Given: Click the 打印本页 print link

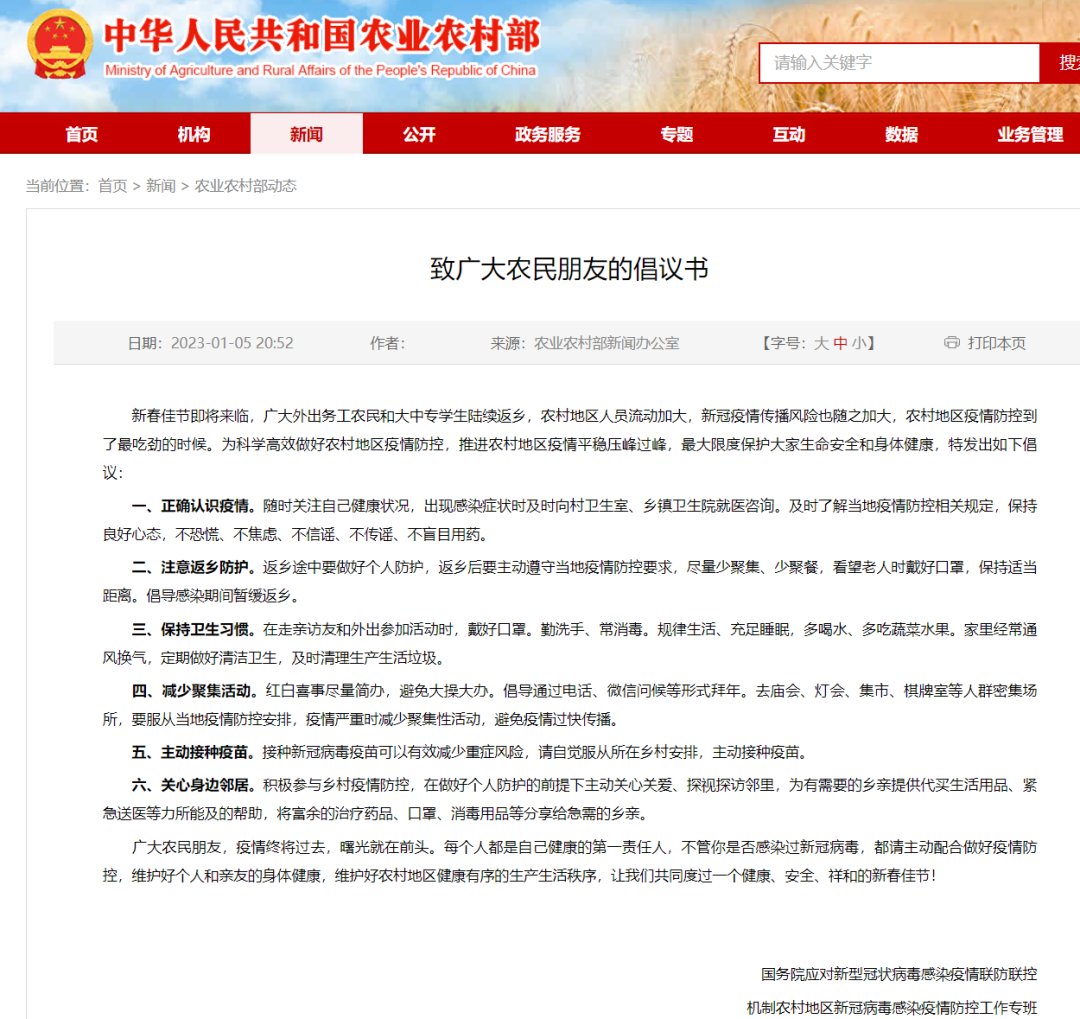Looking at the screenshot, I should point(997,343).
